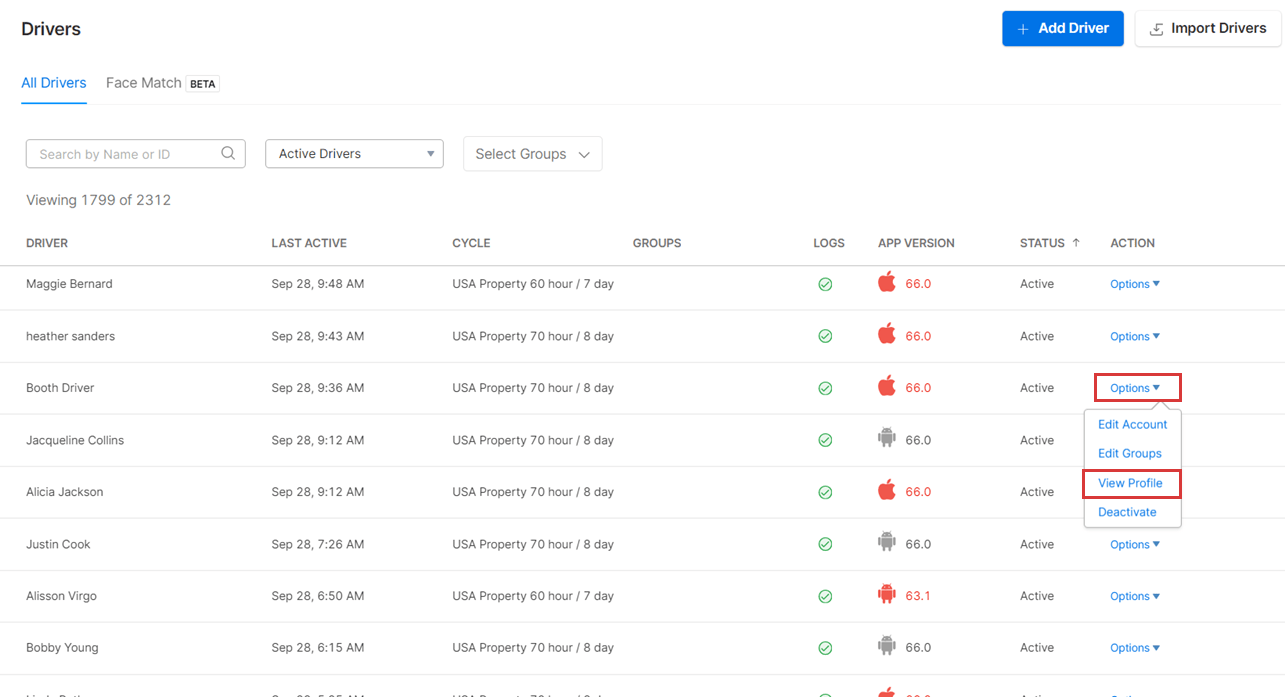Expand the Select Groups dropdown
Viewport: 1285px width, 697px height.
coord(532,153)
